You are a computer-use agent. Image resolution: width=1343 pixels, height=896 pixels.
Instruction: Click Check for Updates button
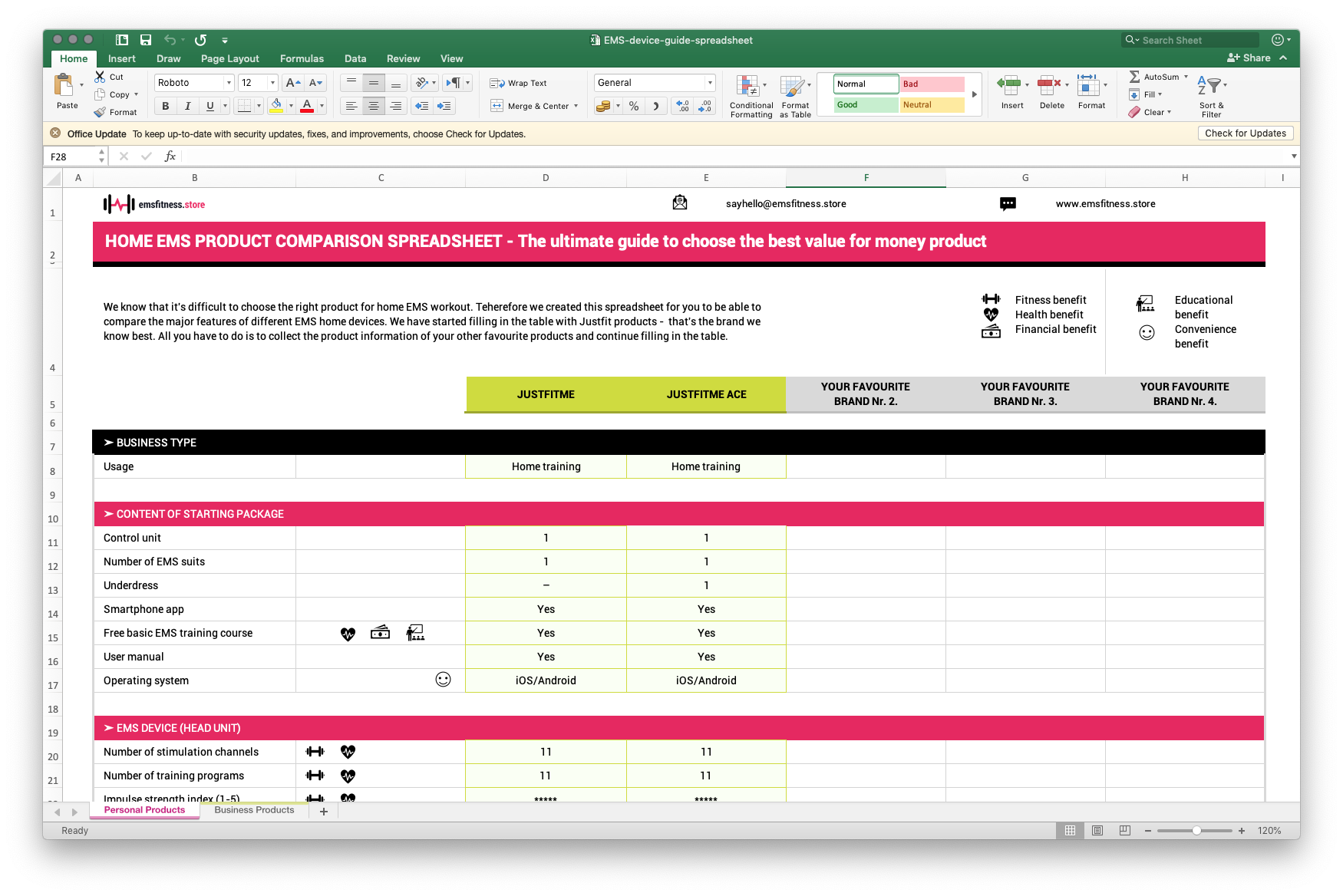(x=1245, y=133)
